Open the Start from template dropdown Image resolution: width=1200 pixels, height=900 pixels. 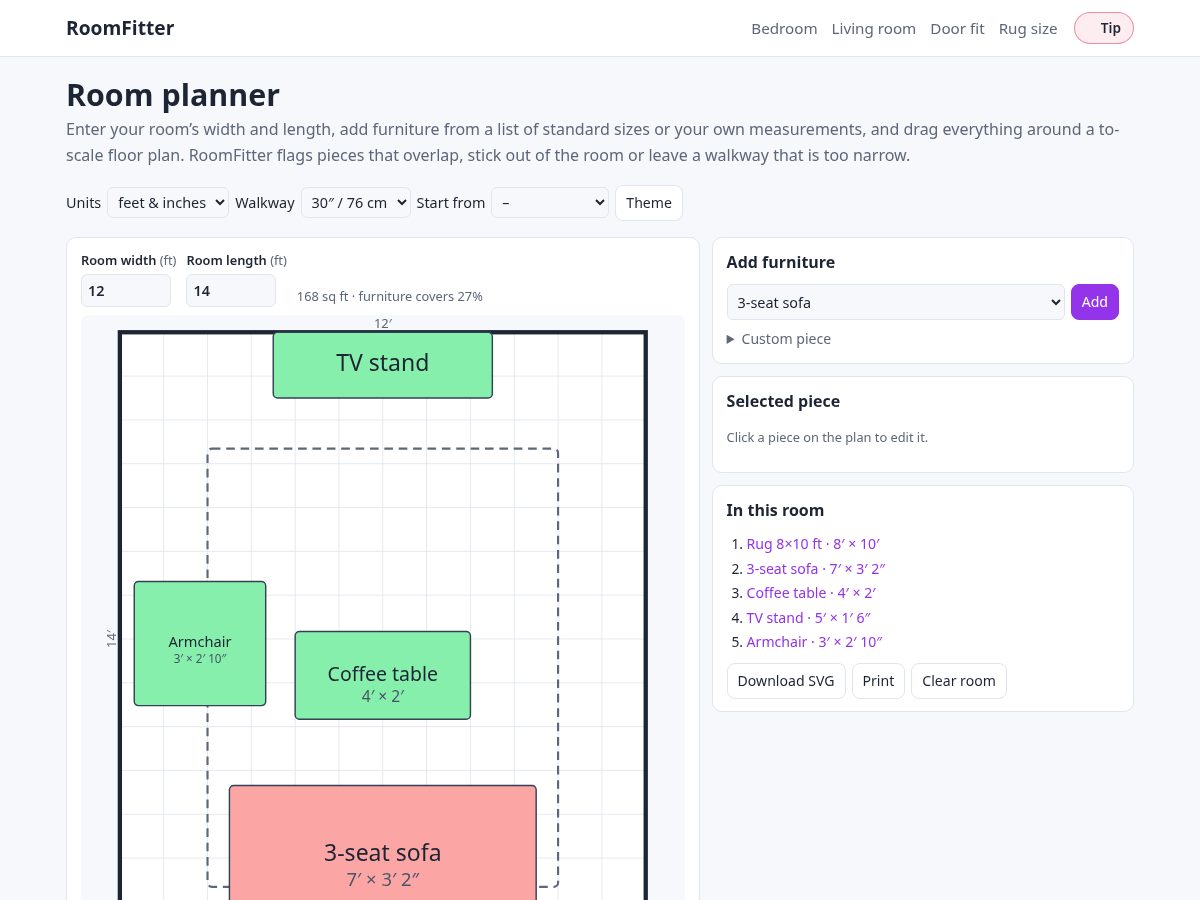pos(550,203)
